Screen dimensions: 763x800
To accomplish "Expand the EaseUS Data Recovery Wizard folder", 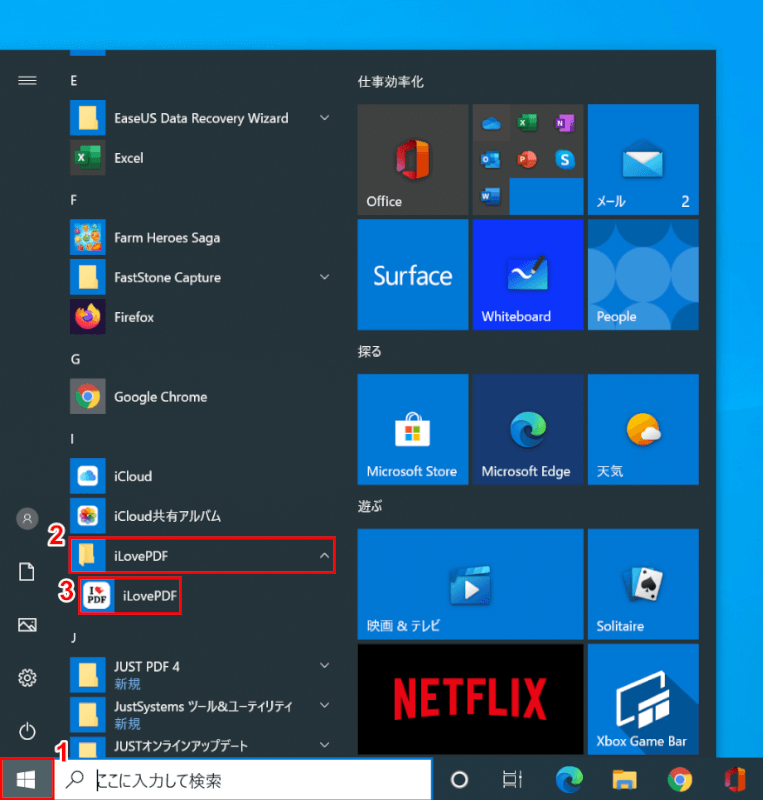I will click(324, 118).
